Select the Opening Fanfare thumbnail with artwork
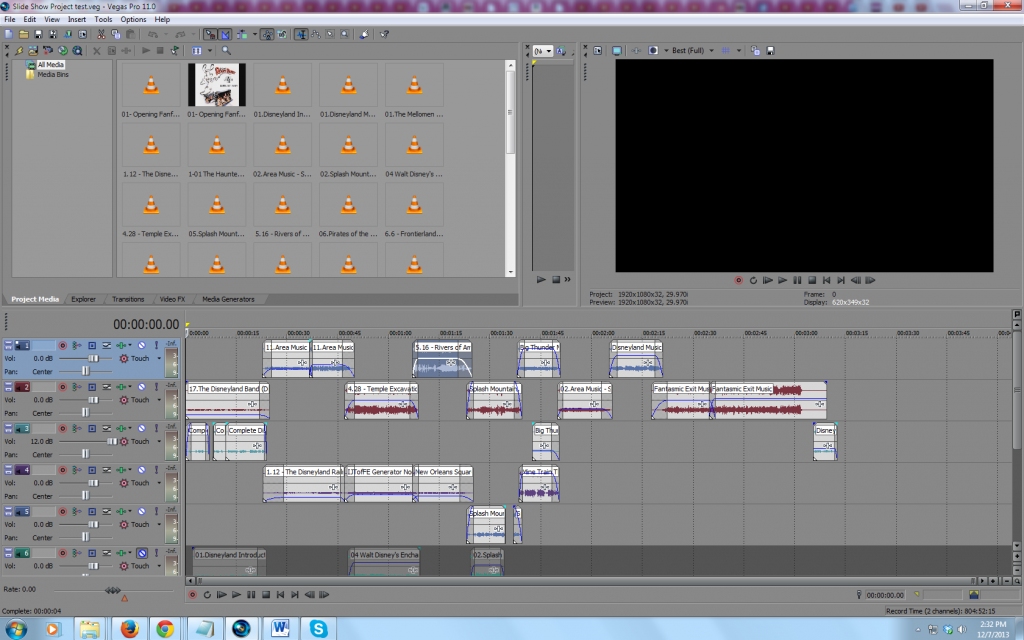 tap(217, 85)
